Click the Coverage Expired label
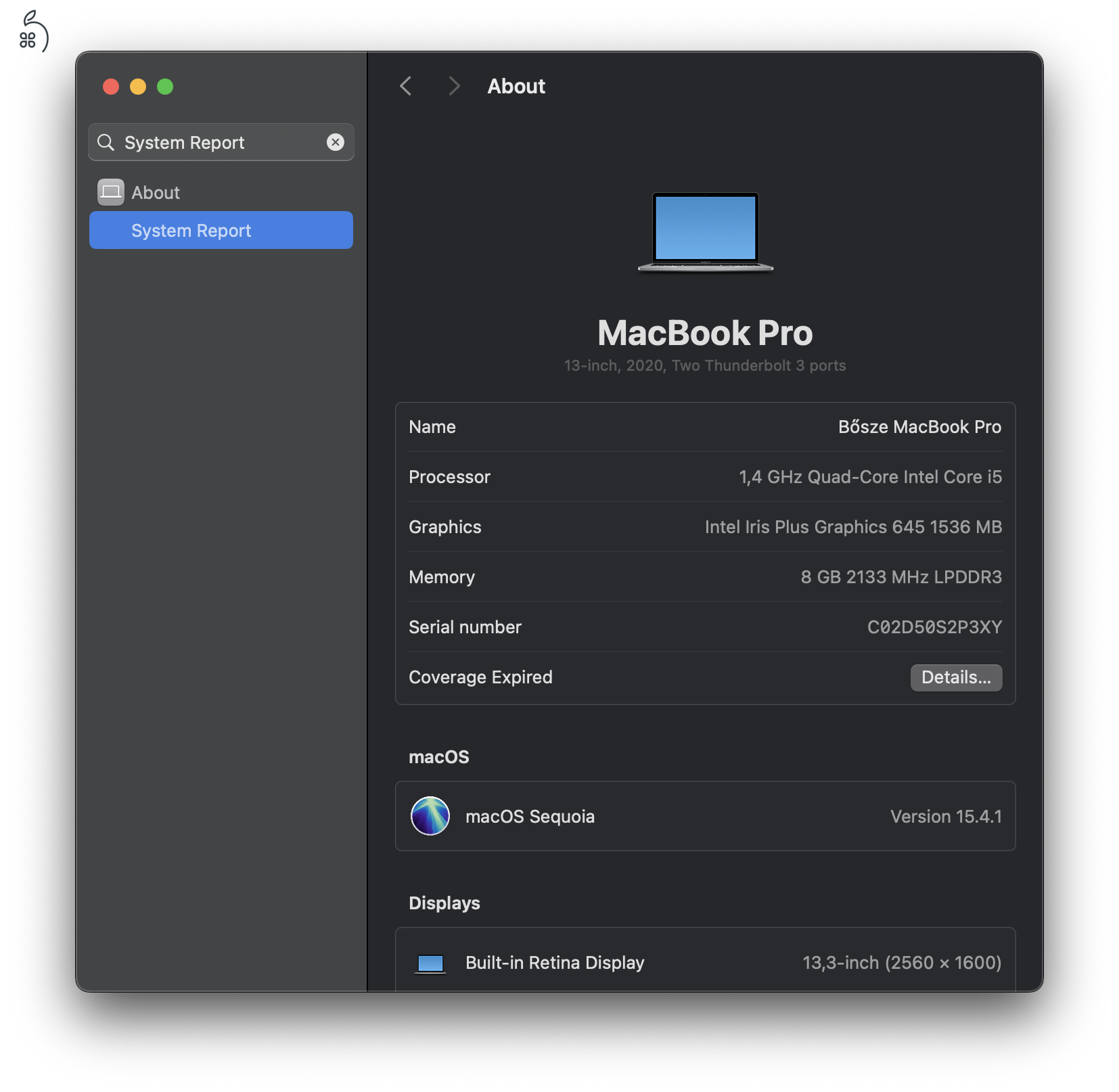The height and width of the screenshot is (1092, 1119). coord(480,677)
